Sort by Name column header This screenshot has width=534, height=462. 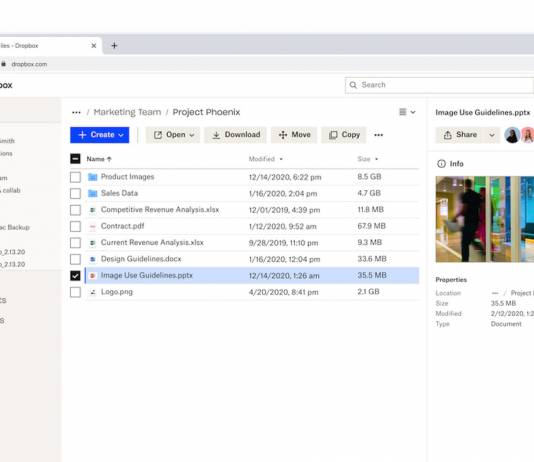tap(99, 159)
